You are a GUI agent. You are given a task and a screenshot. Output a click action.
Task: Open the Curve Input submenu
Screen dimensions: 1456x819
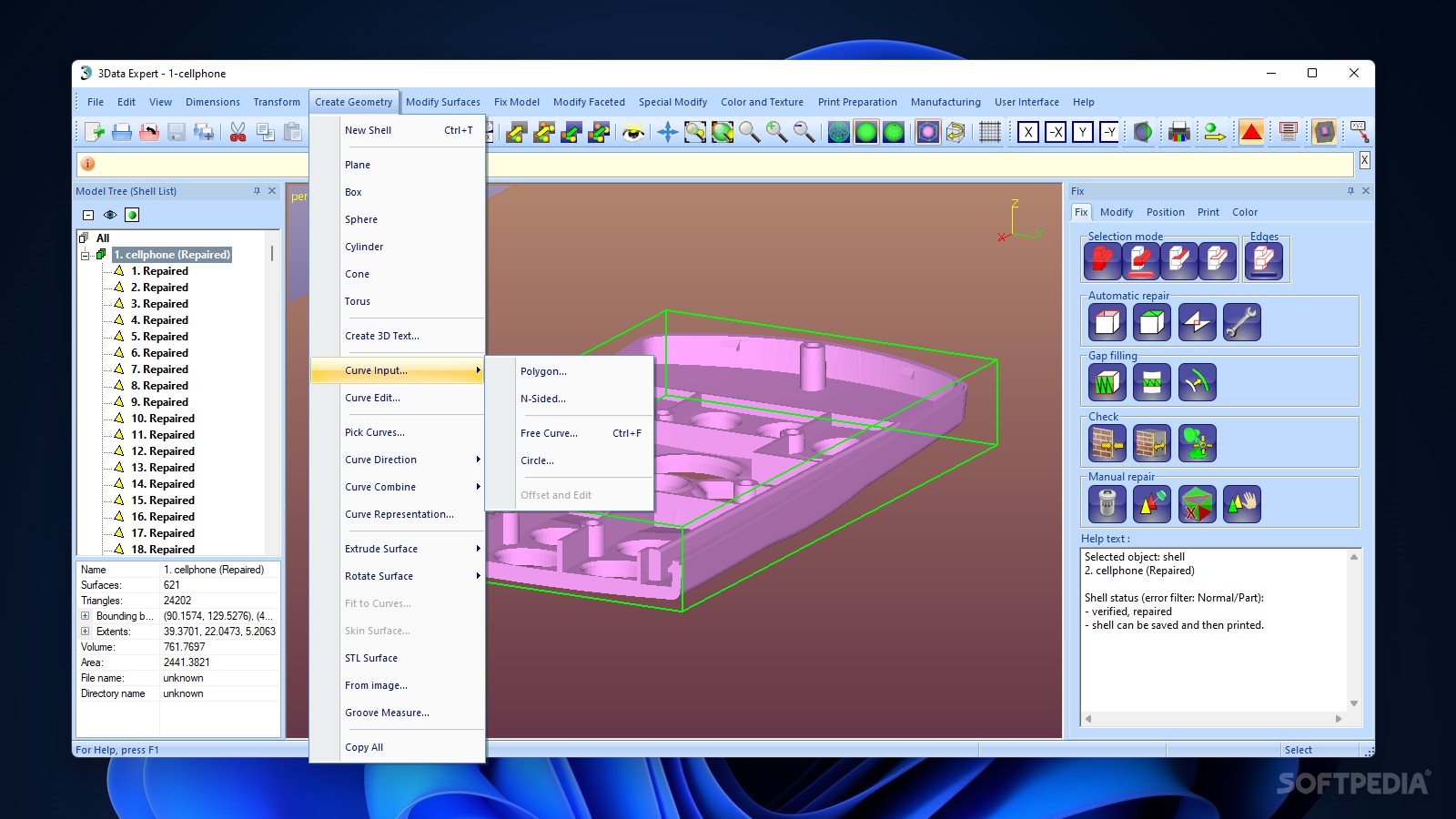click(397, 370)
